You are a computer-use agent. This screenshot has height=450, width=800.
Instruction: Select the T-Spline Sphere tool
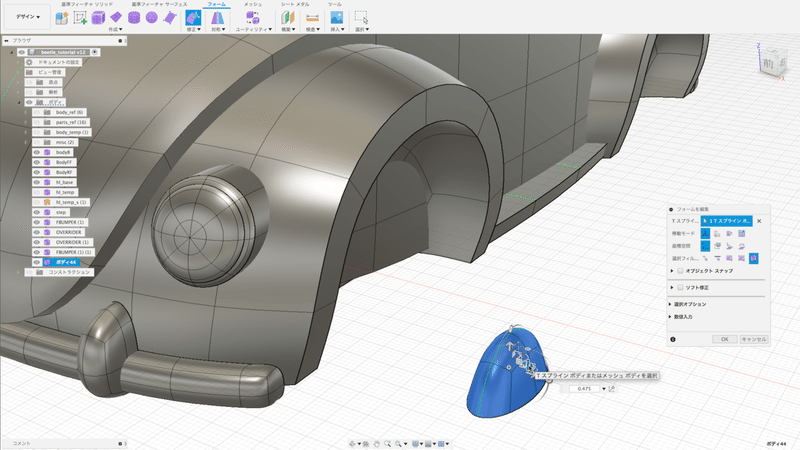pos(152,18)
